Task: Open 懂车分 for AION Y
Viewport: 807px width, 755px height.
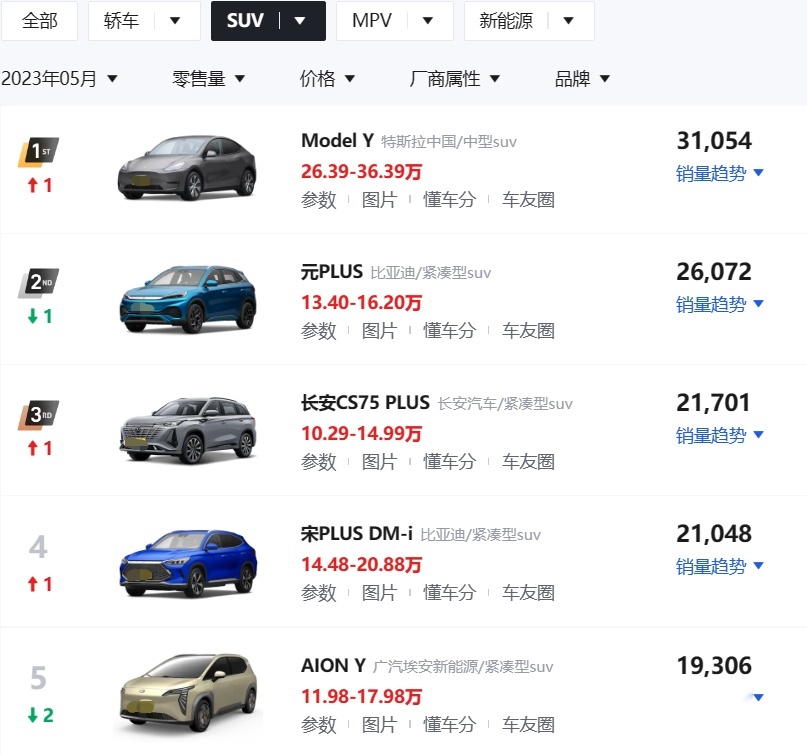Action: tap(449, 725)
